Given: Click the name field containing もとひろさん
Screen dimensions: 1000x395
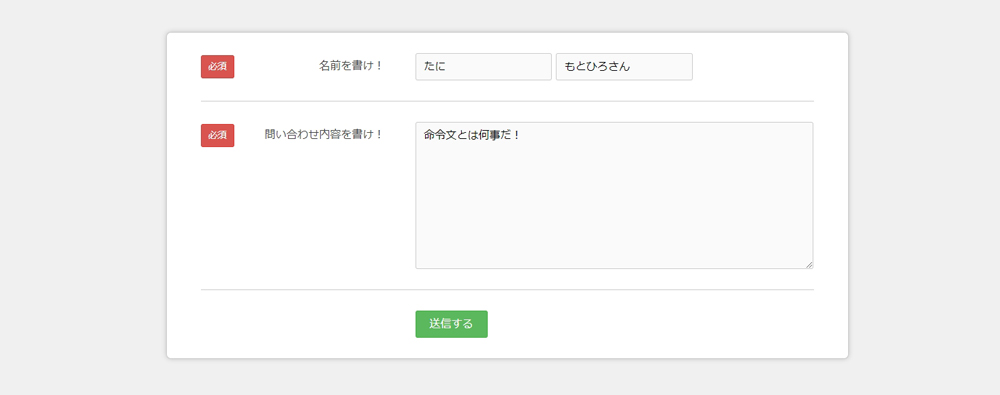Looking at the screenshot, I should [x=624, y=67].
